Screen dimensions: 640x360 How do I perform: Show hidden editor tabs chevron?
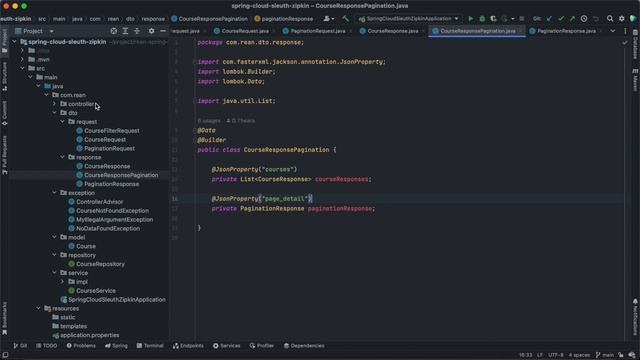[613, 31]
